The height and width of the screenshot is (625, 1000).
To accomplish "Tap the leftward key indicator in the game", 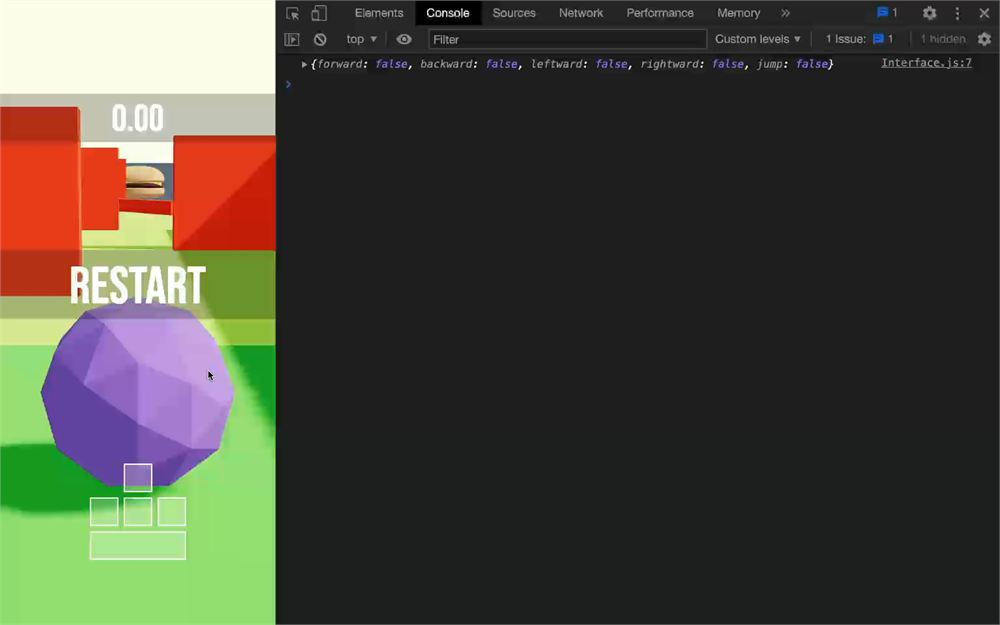I will point(104,511).
